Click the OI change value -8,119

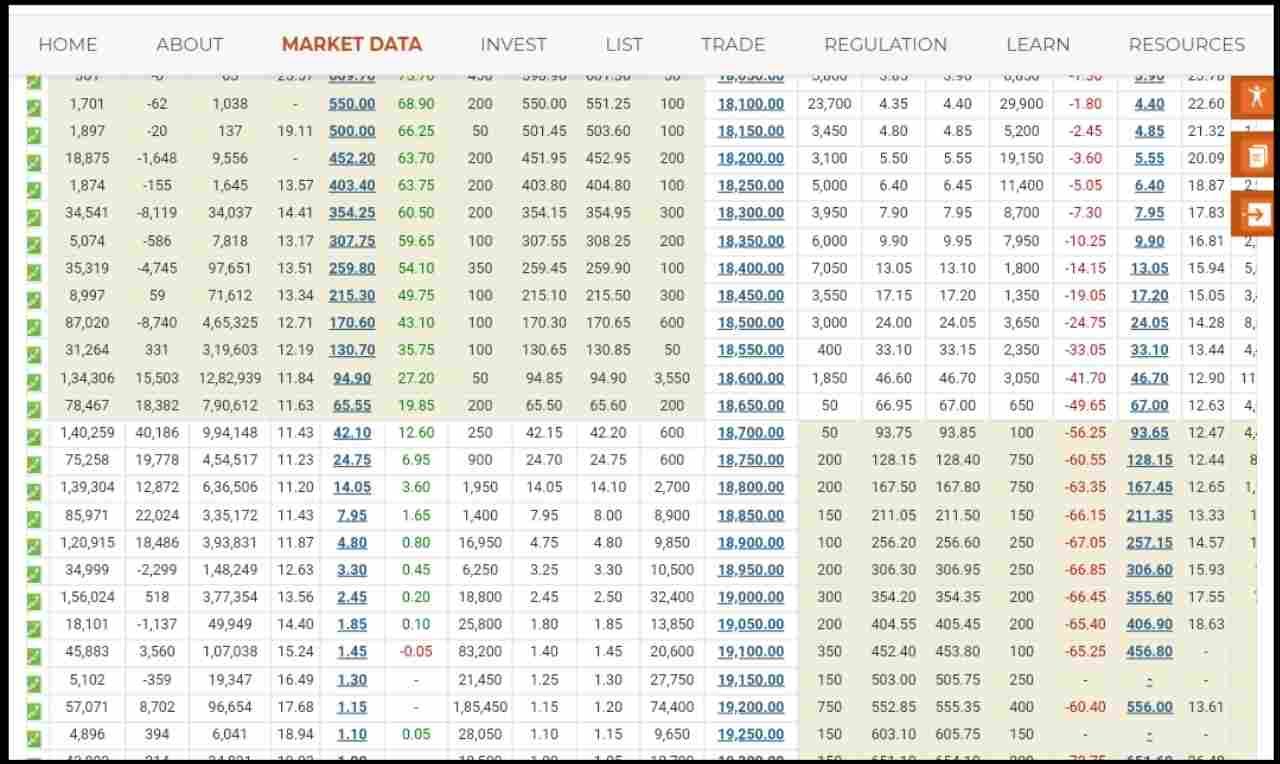click(x=157, y=213)
